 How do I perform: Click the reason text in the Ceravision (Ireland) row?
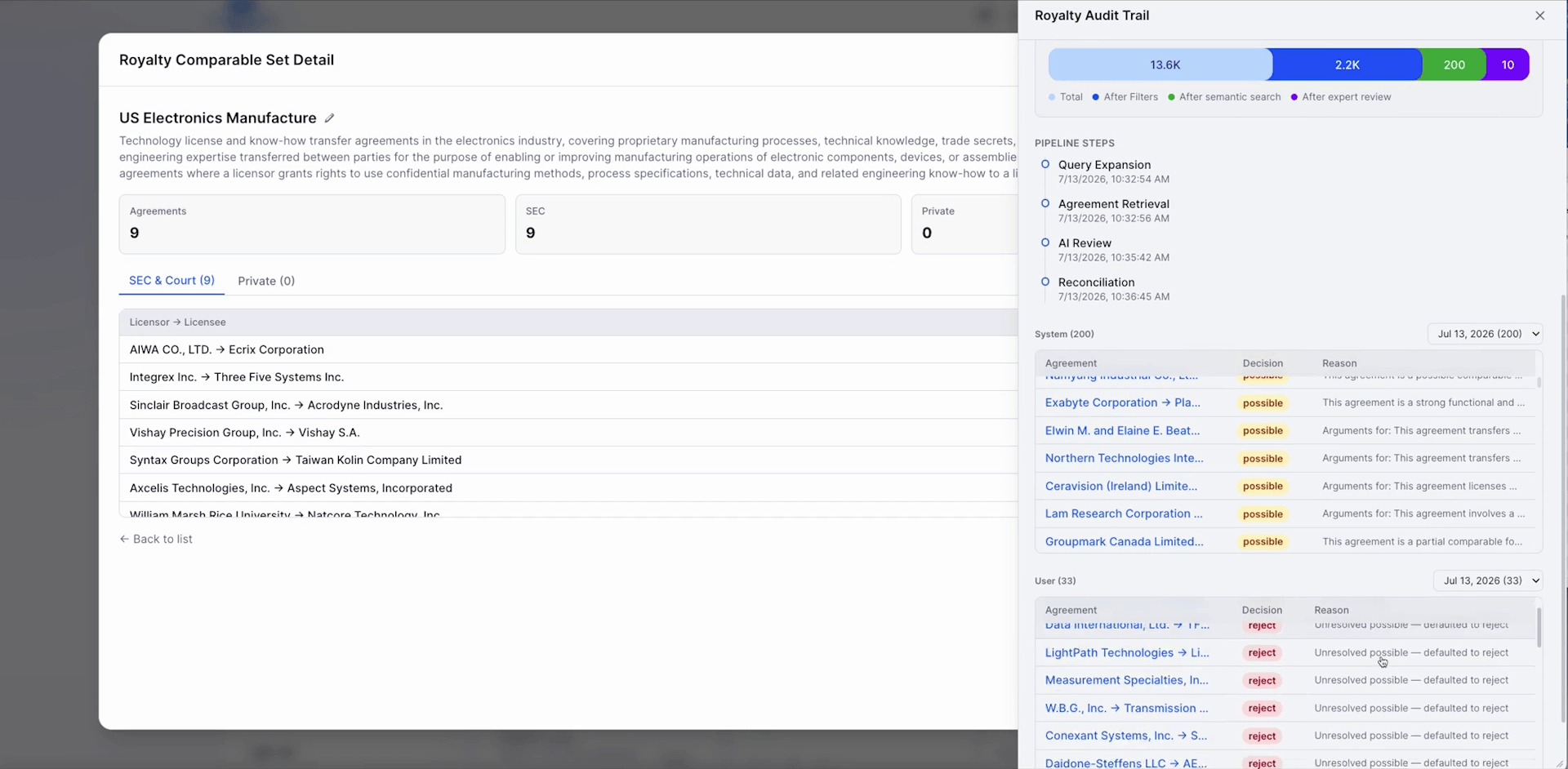1419,486
